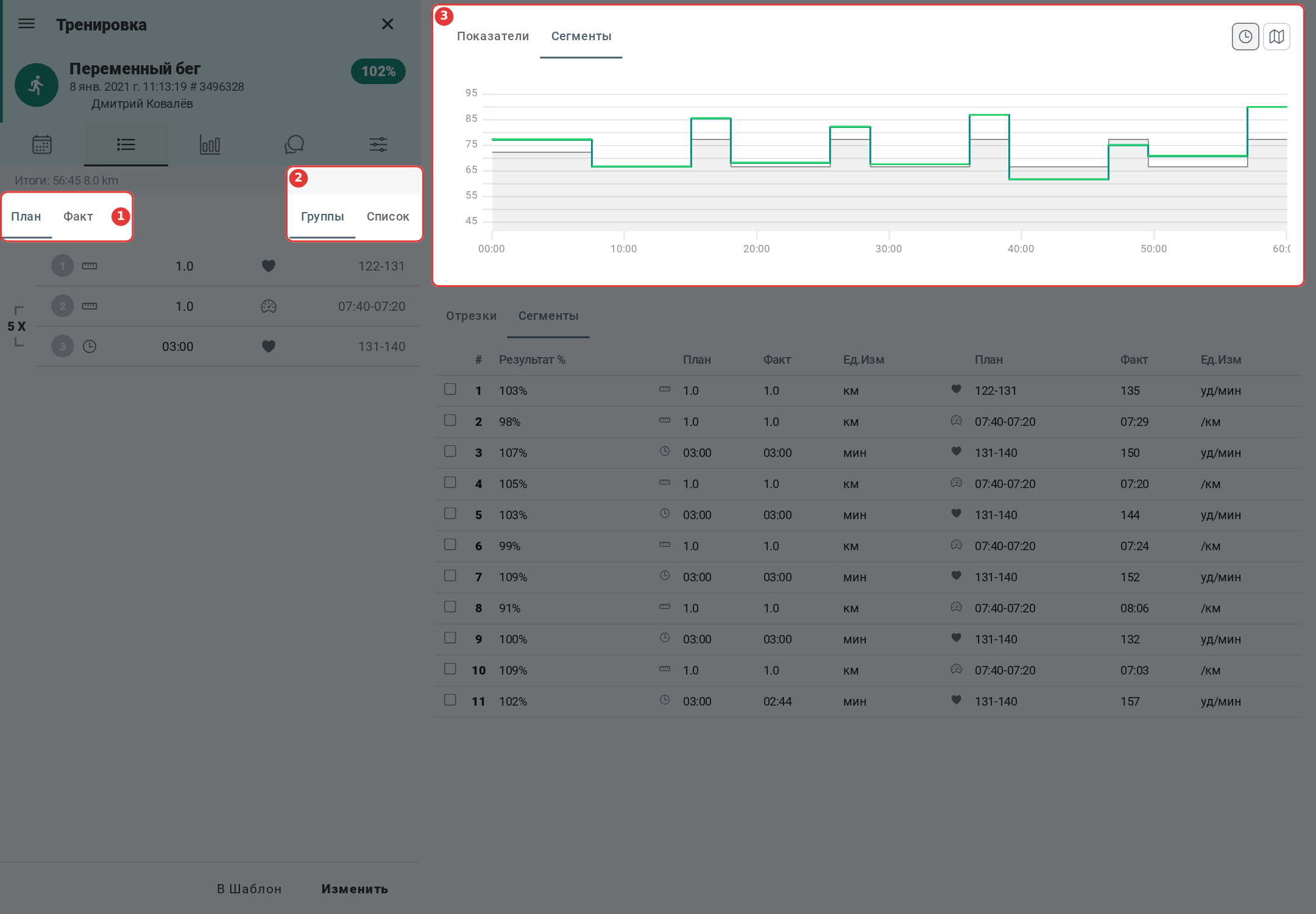Switch to the Отрезки table tab

tap(471, 316)
